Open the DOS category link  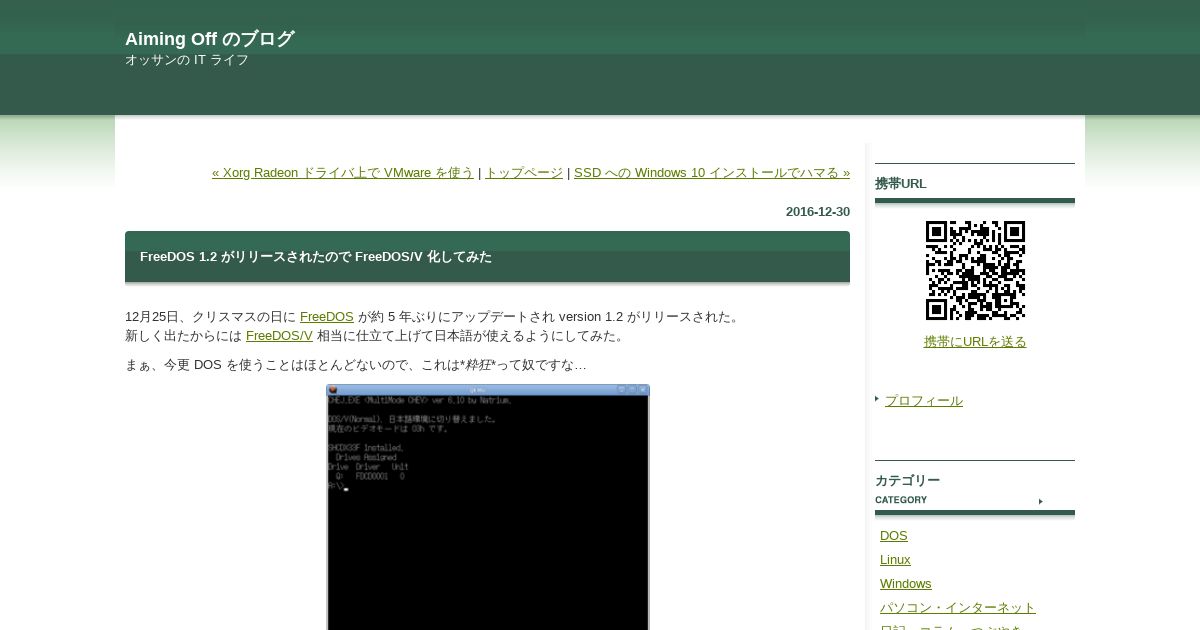894,536
